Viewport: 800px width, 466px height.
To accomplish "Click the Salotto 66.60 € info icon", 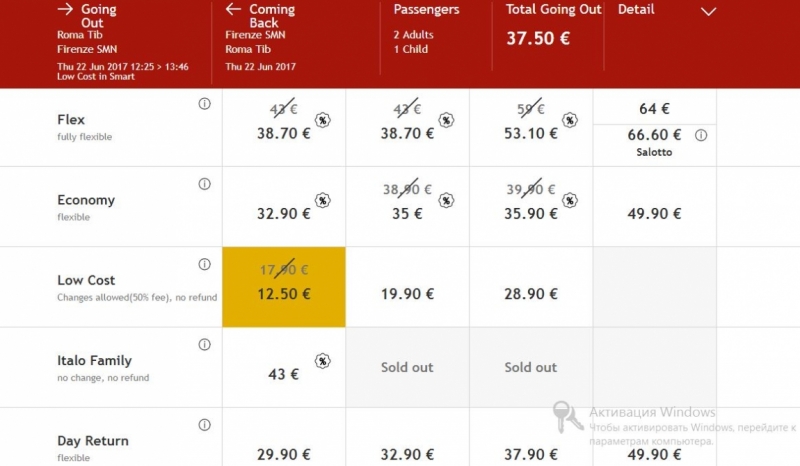I will 701,135.
